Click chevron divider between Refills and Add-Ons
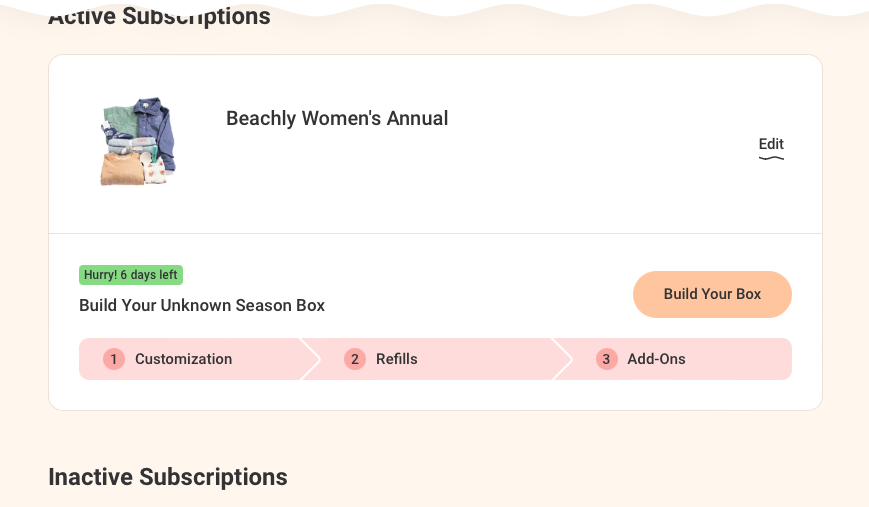The image size is (869, 507). [562, 359]
